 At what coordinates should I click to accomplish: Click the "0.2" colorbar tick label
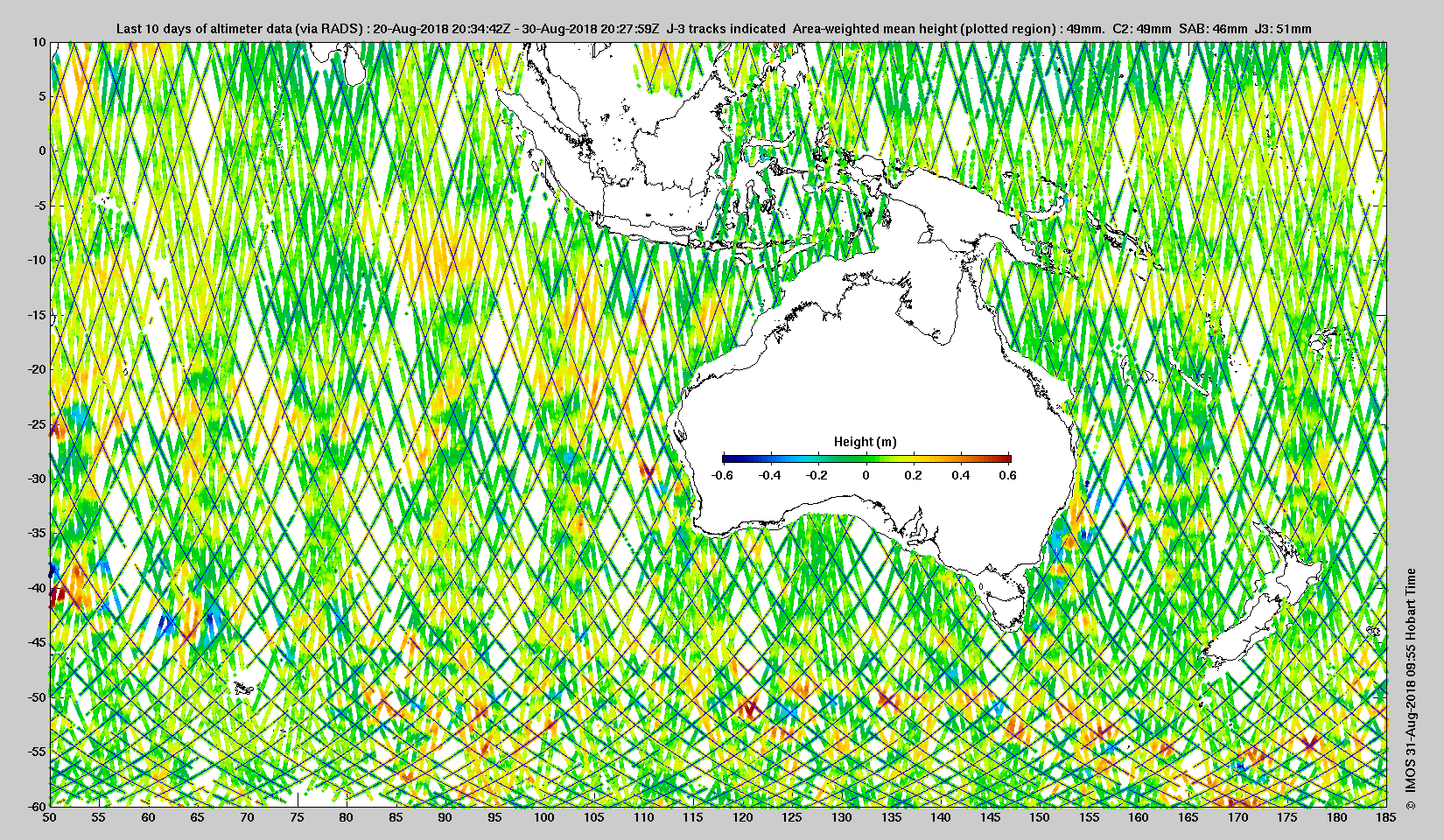point(913,475)
